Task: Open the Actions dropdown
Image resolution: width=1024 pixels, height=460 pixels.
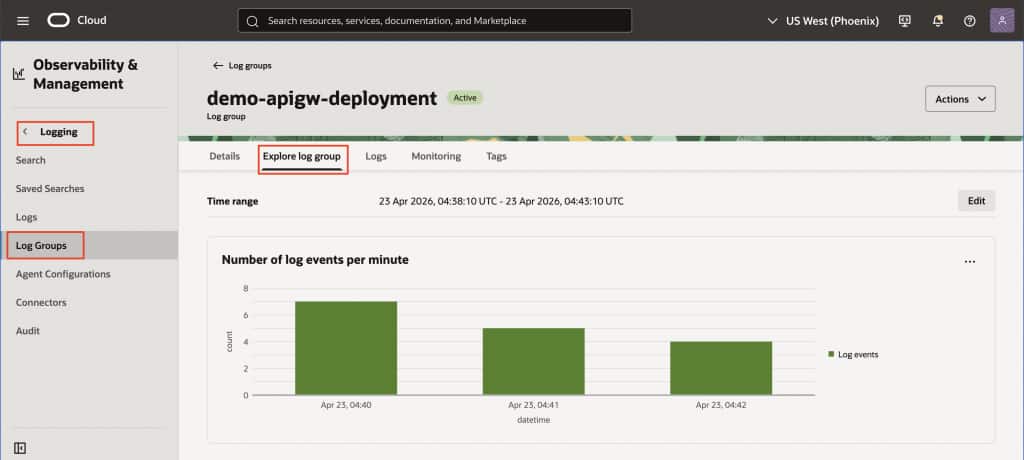Action: (x=960, y=99)
